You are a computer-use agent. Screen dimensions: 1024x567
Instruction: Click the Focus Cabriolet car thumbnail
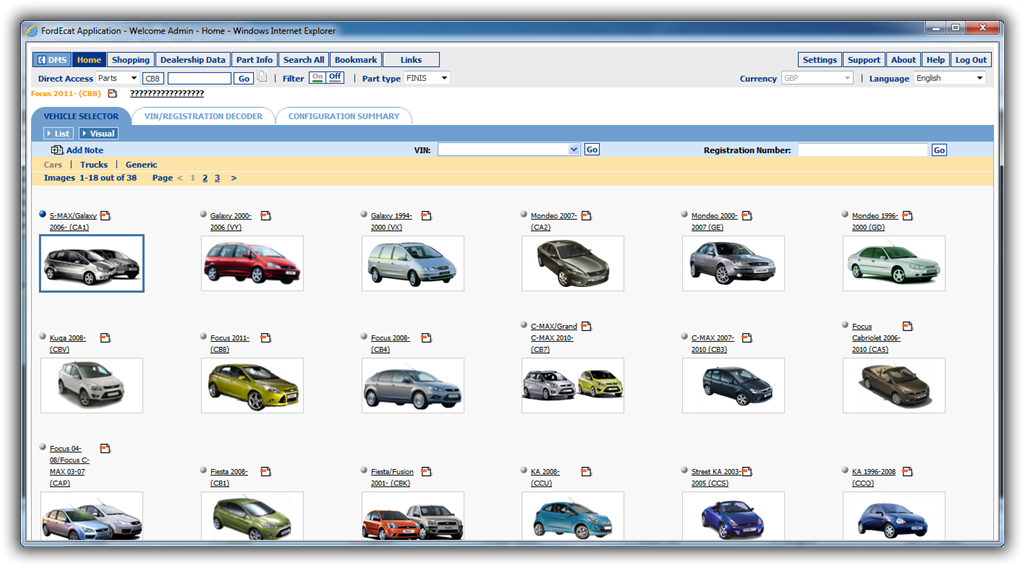coord(894,385)
